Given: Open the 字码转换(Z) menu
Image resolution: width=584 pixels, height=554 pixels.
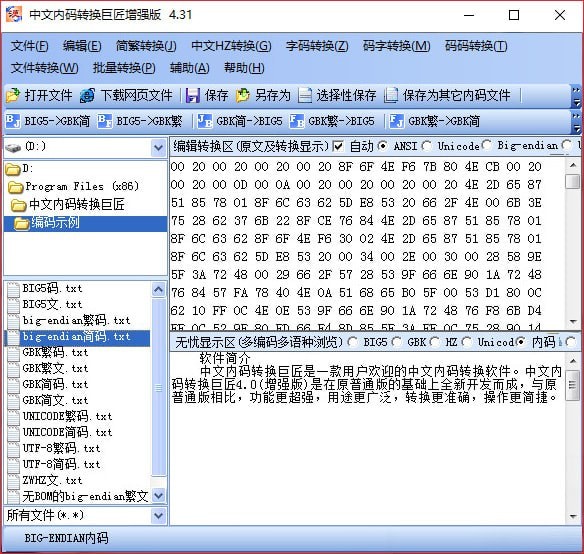Looking at the screenshot, I should (317, 46).
